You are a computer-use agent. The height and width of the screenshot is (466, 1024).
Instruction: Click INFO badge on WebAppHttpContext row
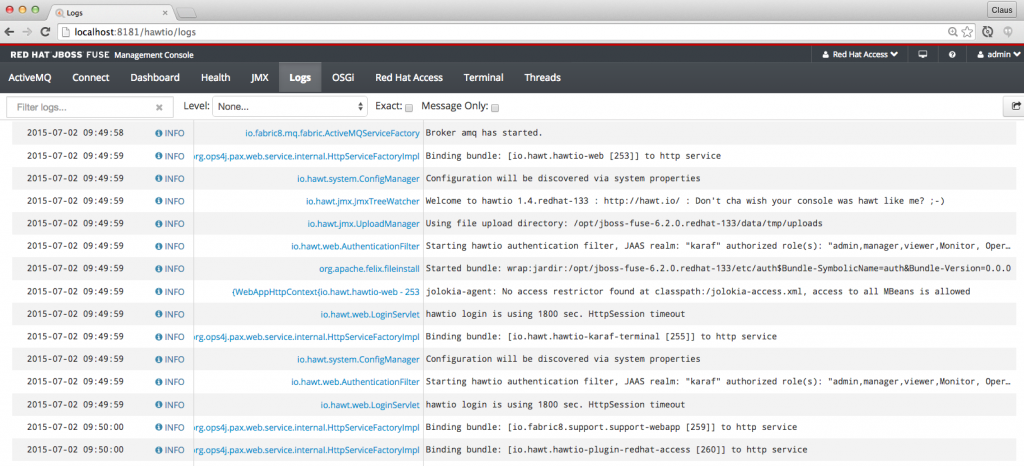point(170,291)
